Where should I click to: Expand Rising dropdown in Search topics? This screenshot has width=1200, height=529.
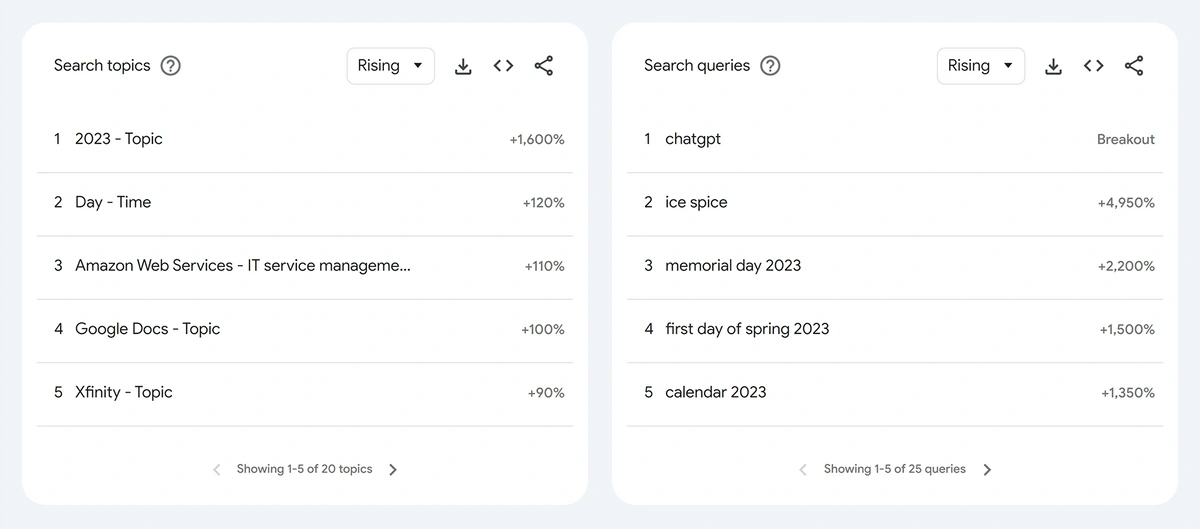pyautogui.click(x=391, y=66)
